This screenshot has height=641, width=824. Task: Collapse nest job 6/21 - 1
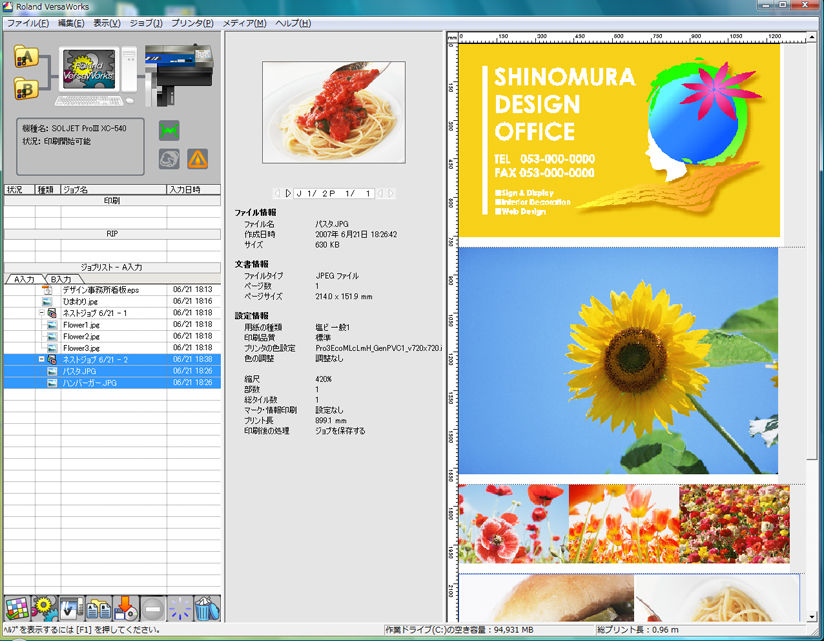tap(41, 313)
